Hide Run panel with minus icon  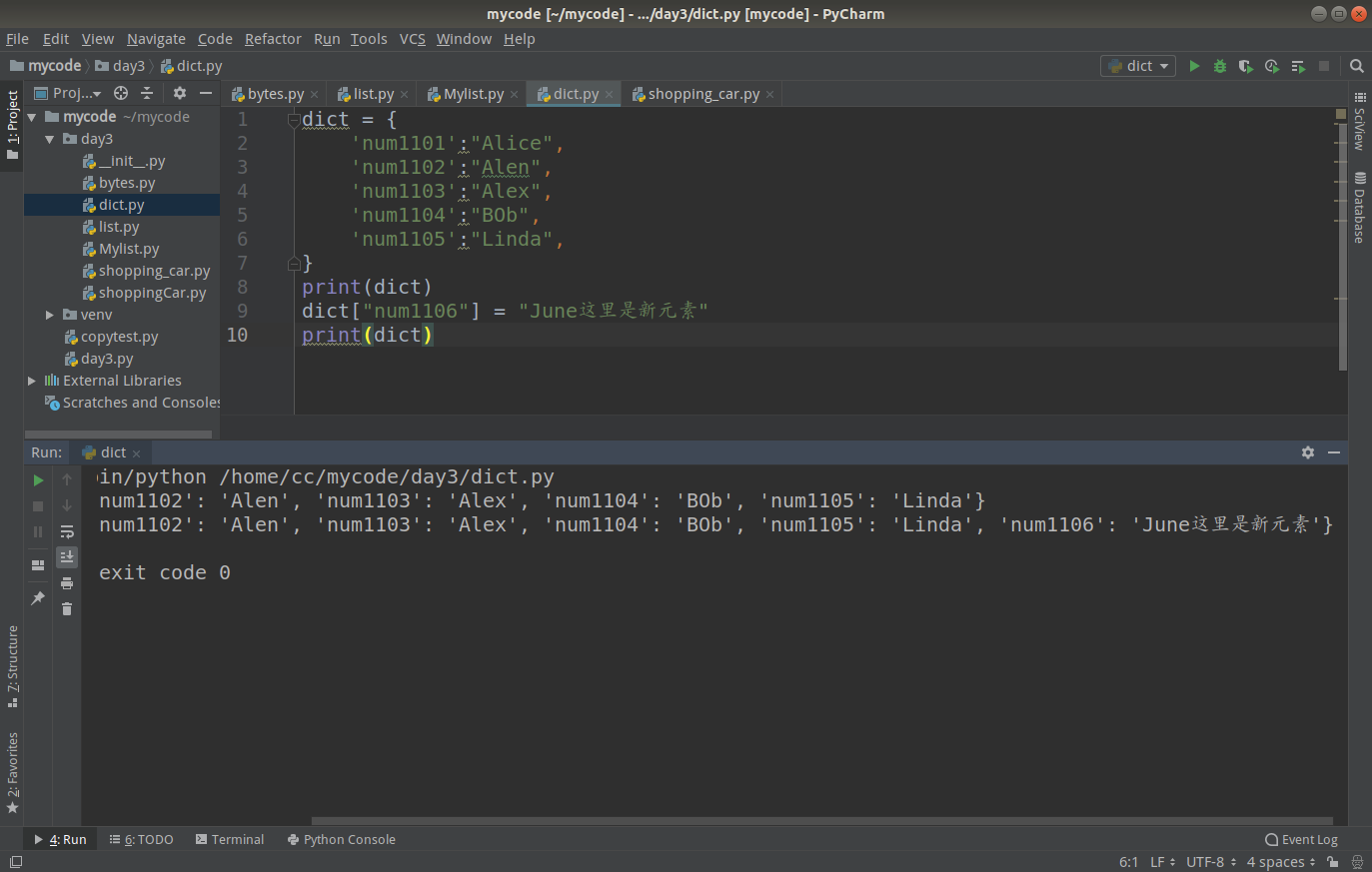point(1334,452)
